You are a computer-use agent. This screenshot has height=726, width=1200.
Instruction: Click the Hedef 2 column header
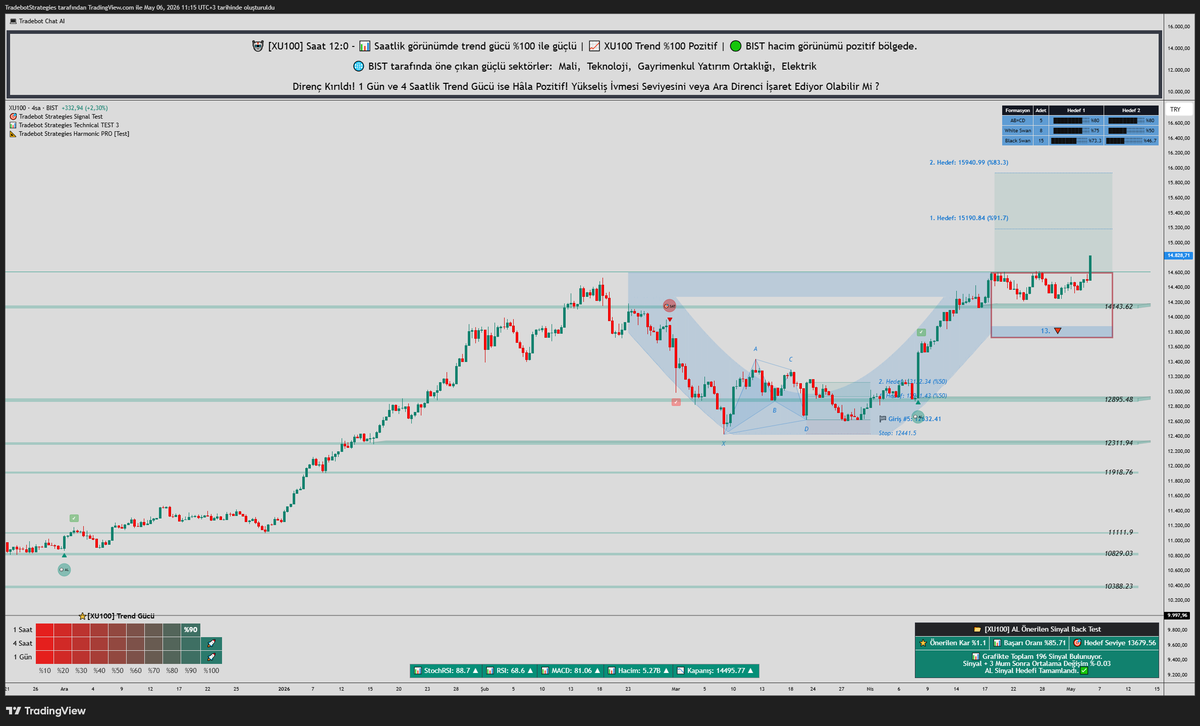point(1131,109)
